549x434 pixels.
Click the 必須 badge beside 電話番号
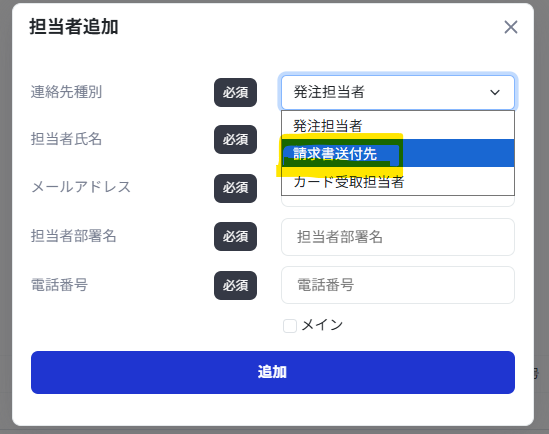click(235, 285)
